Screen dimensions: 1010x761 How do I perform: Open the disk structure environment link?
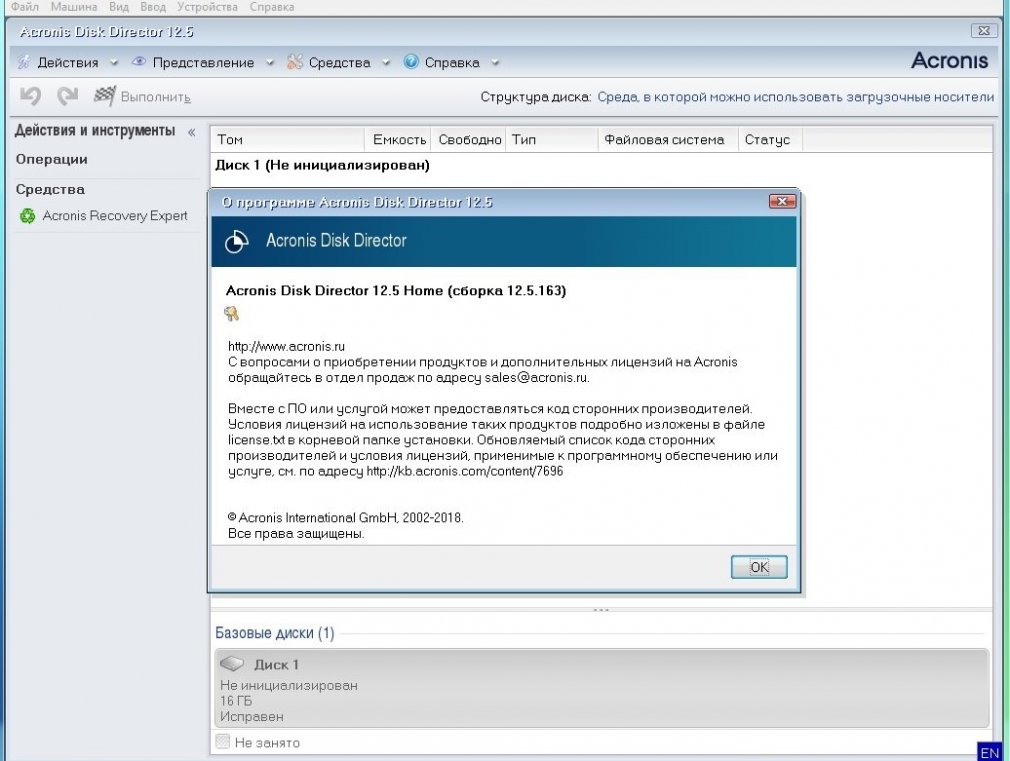796,97
